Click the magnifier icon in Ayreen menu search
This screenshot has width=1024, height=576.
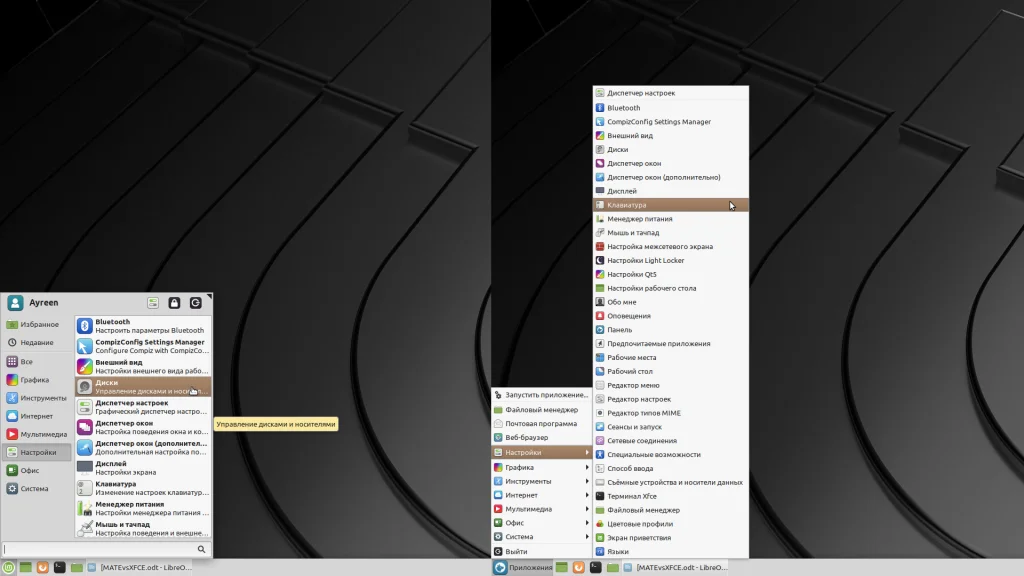201,549
